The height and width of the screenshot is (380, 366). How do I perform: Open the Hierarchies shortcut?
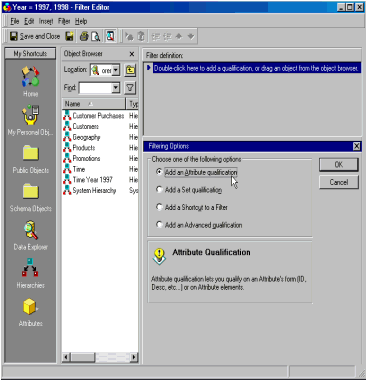[30, 273]
